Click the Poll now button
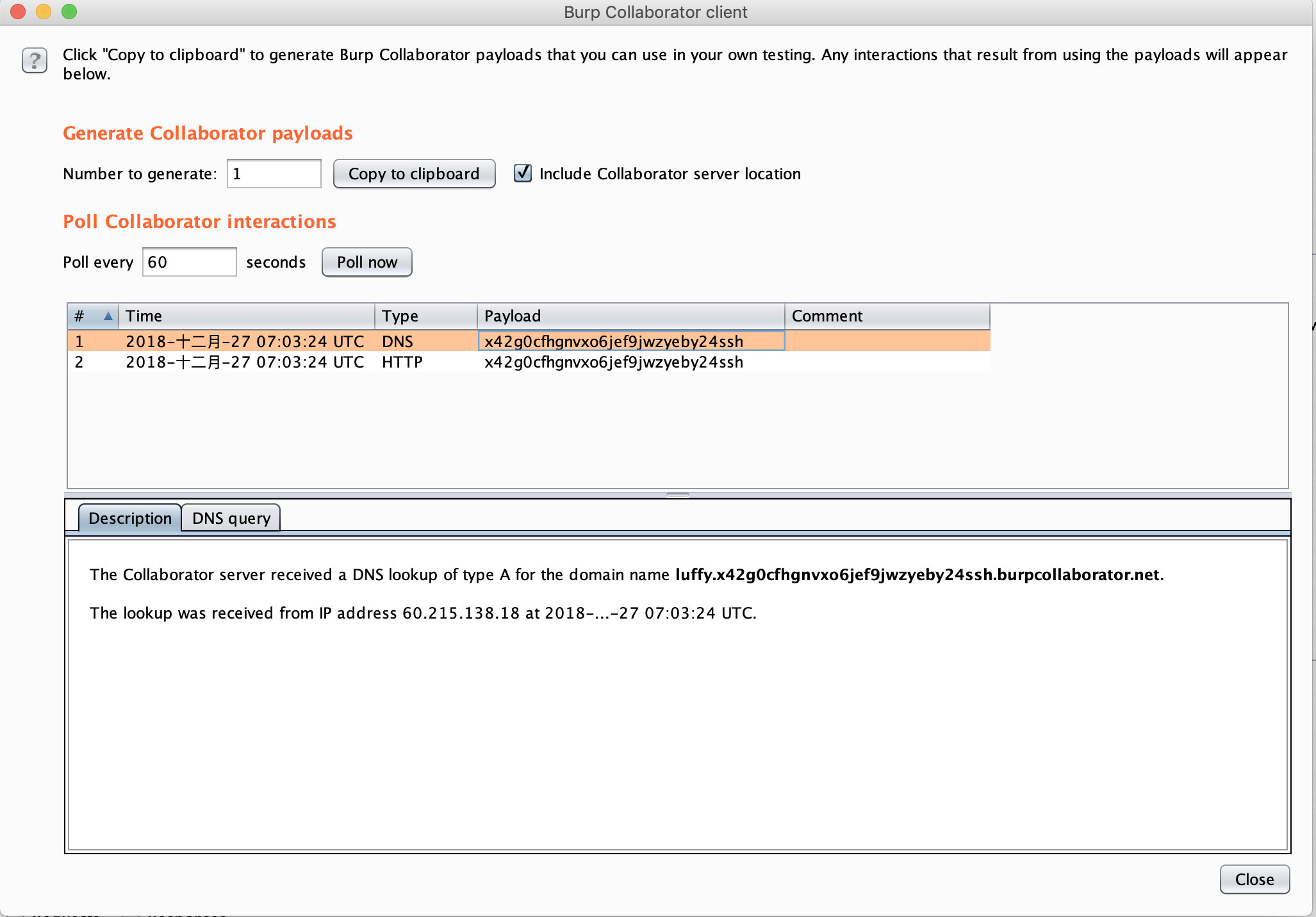 [367, 262]
